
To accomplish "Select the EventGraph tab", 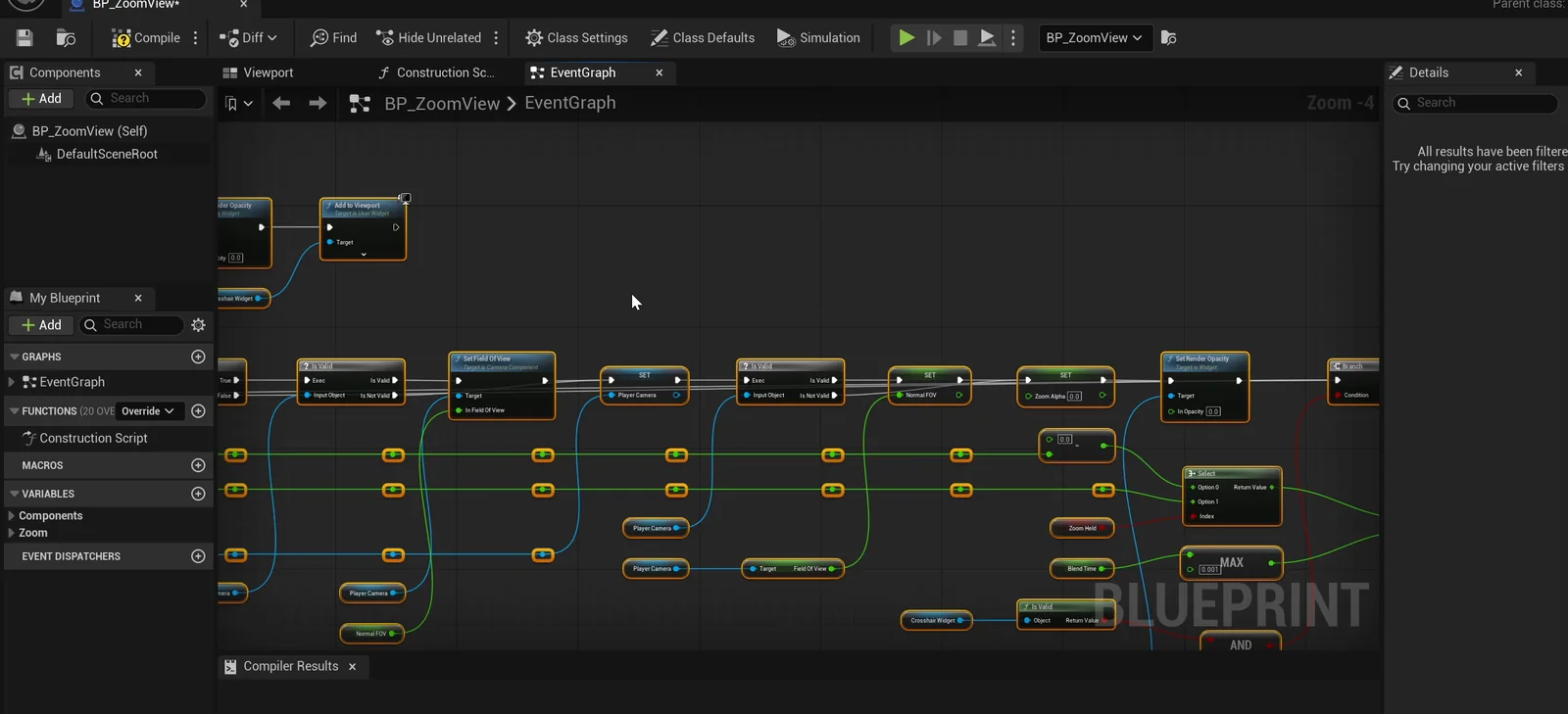I will coord(583,72).
